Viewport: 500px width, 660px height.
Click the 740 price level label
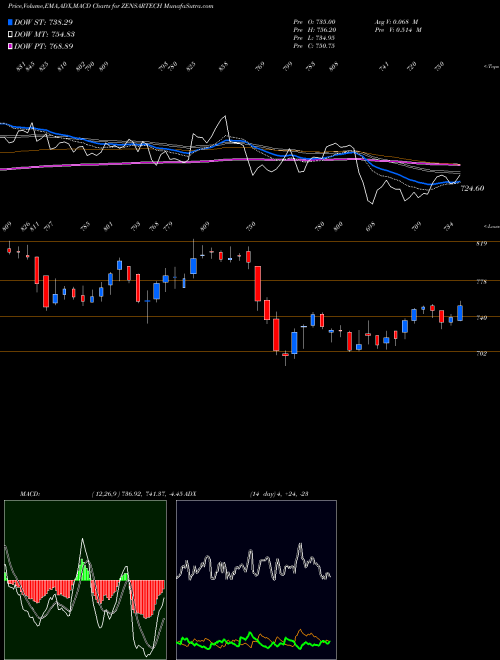482,318
